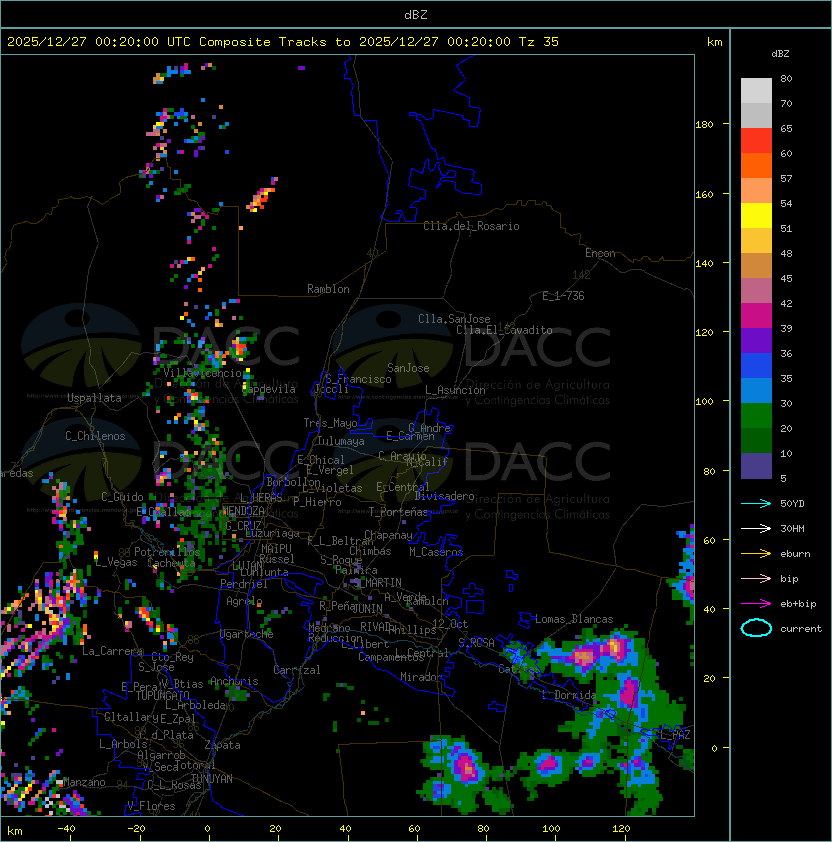832x842 pixels.
Task: Click the white 30HM arrow in the legend
Action: [x=756, y=528]
